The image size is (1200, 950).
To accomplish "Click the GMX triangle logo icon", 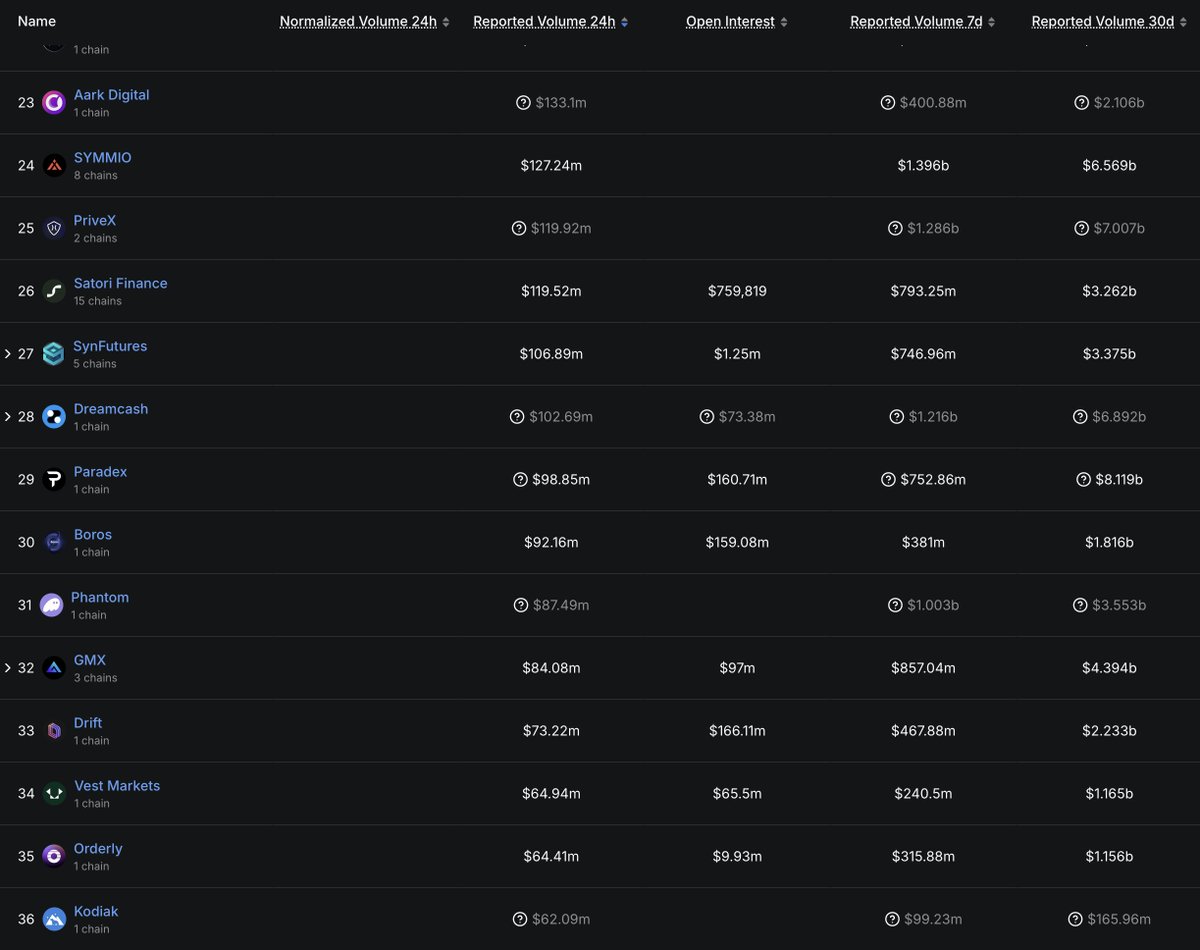I will point(54,668).
